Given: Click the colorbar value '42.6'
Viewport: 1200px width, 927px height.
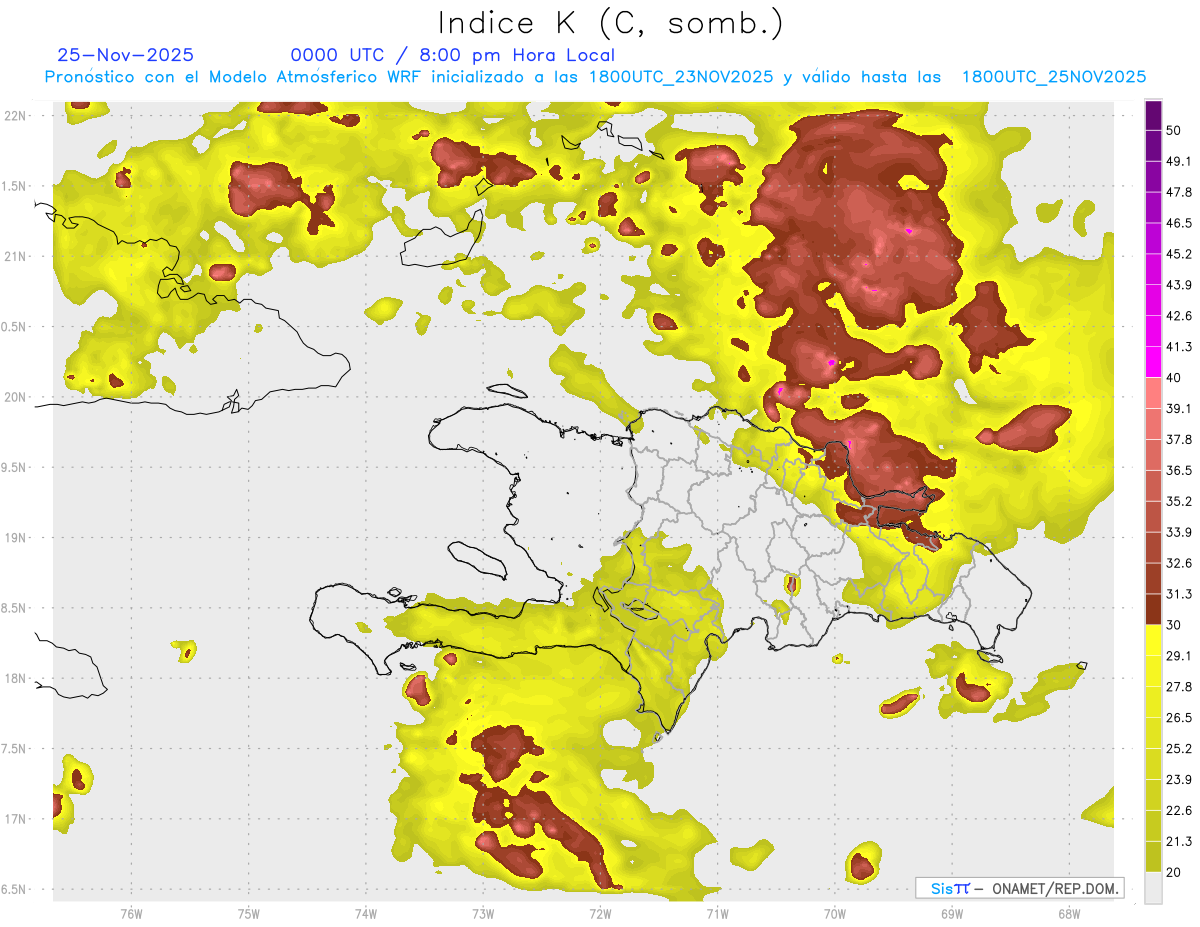Looking at the screenshot, I should click(1179, 316).
